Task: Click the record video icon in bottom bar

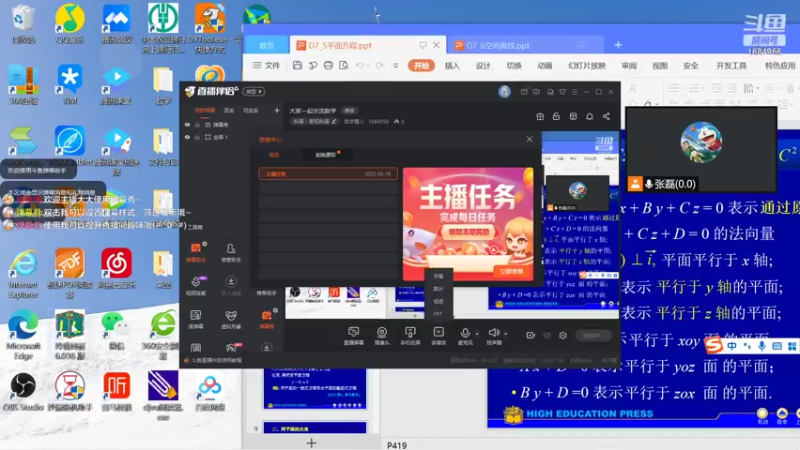Action: pyautogui.click(x=531, y=335)
